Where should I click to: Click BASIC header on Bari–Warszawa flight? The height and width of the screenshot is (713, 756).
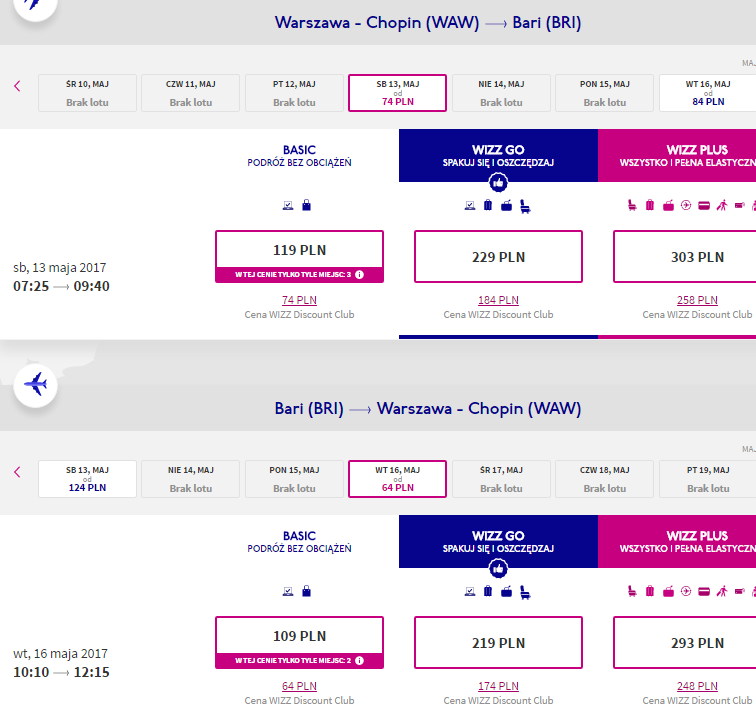coord(299,541)
